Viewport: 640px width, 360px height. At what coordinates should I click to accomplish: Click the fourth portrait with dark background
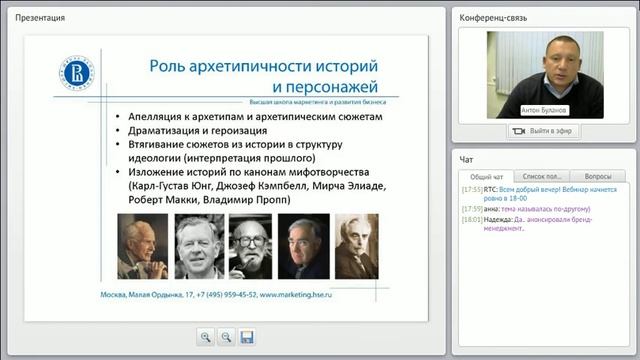(x=304, y=247)
